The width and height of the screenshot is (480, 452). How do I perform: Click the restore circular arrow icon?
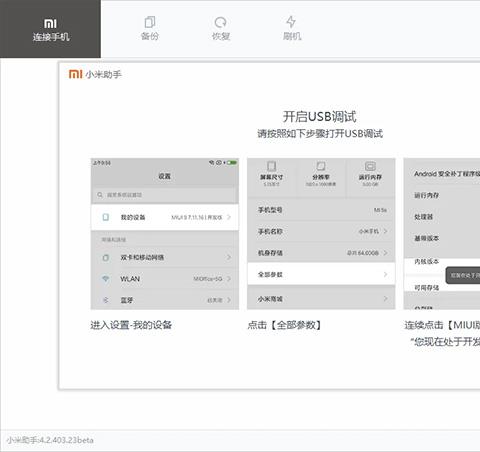[x=220, y=22]
